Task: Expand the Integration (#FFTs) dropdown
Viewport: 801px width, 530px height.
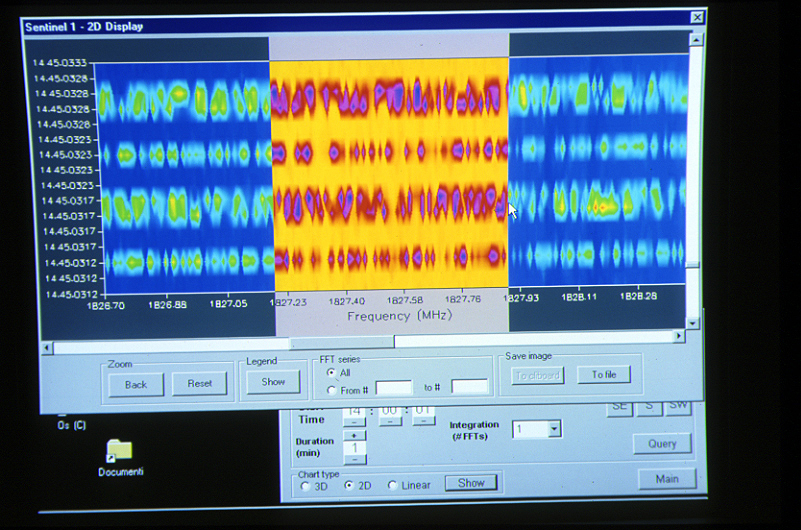Action: (x=555, y=429)
